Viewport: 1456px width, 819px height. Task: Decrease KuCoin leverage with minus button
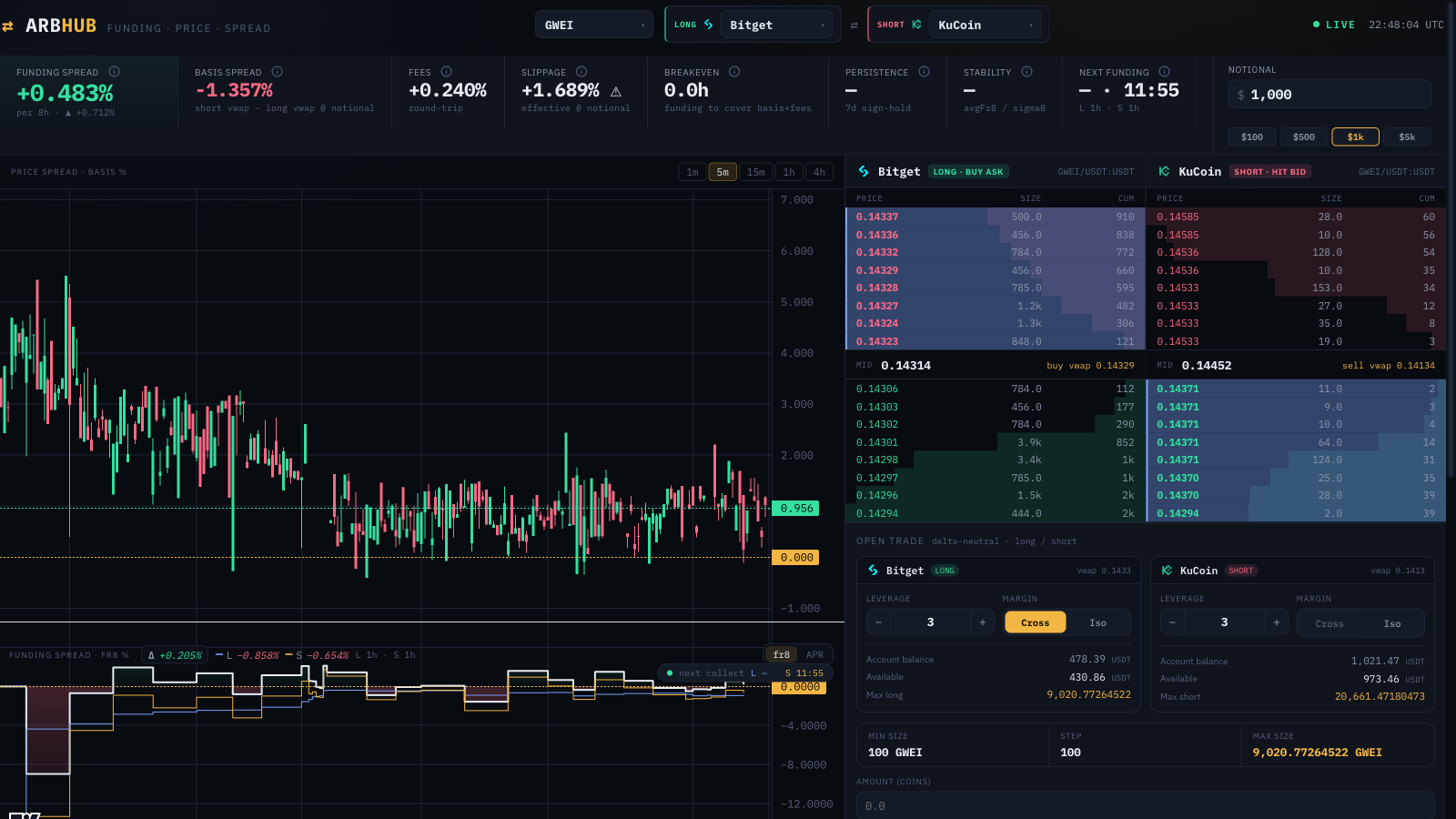pos(1172,622)
